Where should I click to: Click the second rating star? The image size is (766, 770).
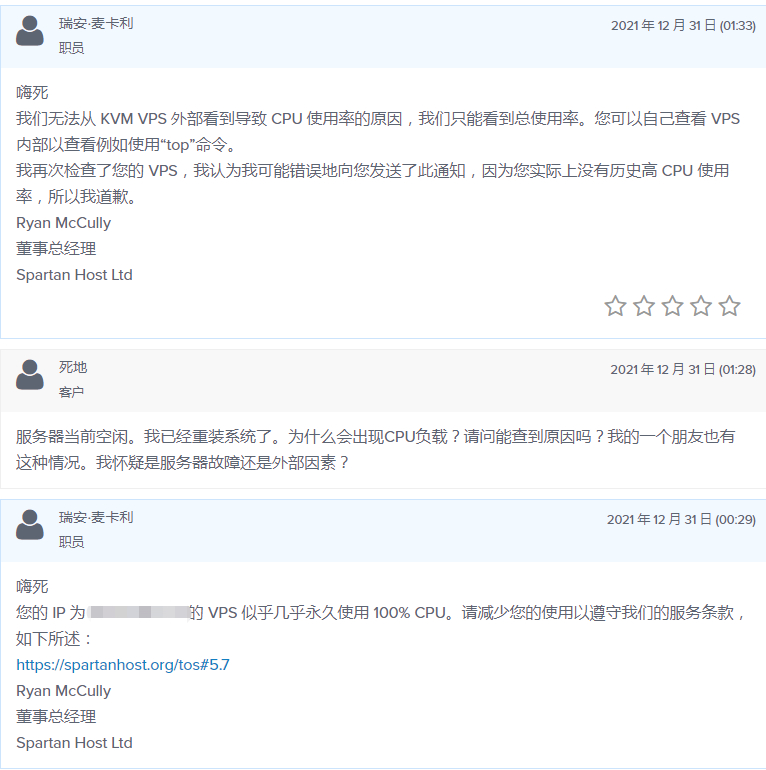click(644, 306)
